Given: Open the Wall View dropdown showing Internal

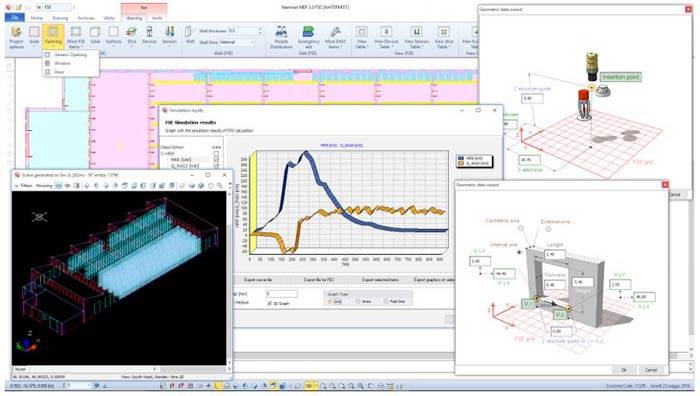Looking at the screenshot, I should 238,42.
